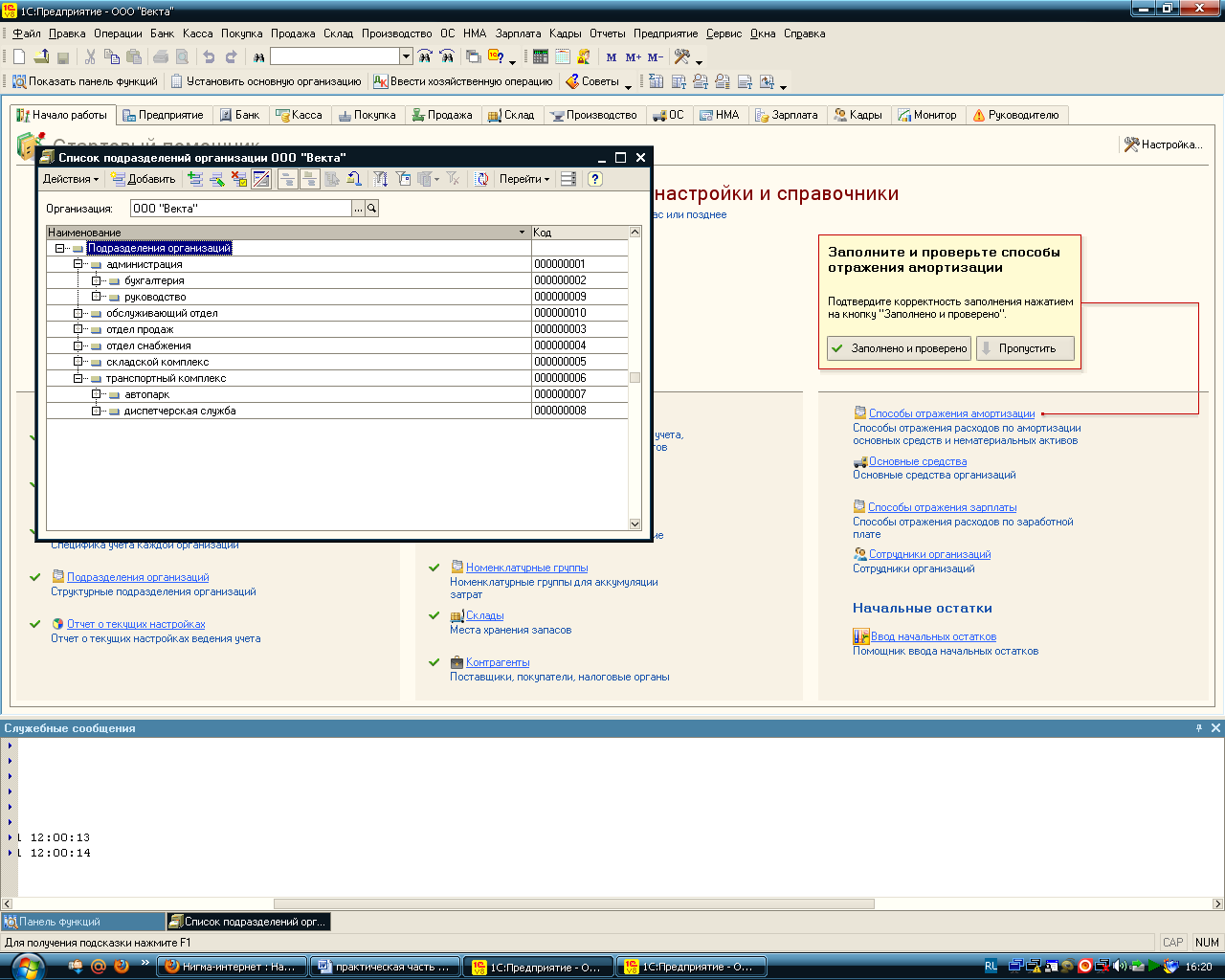
Task: Click the Undo arrow icon
Action: pos(209,57)
